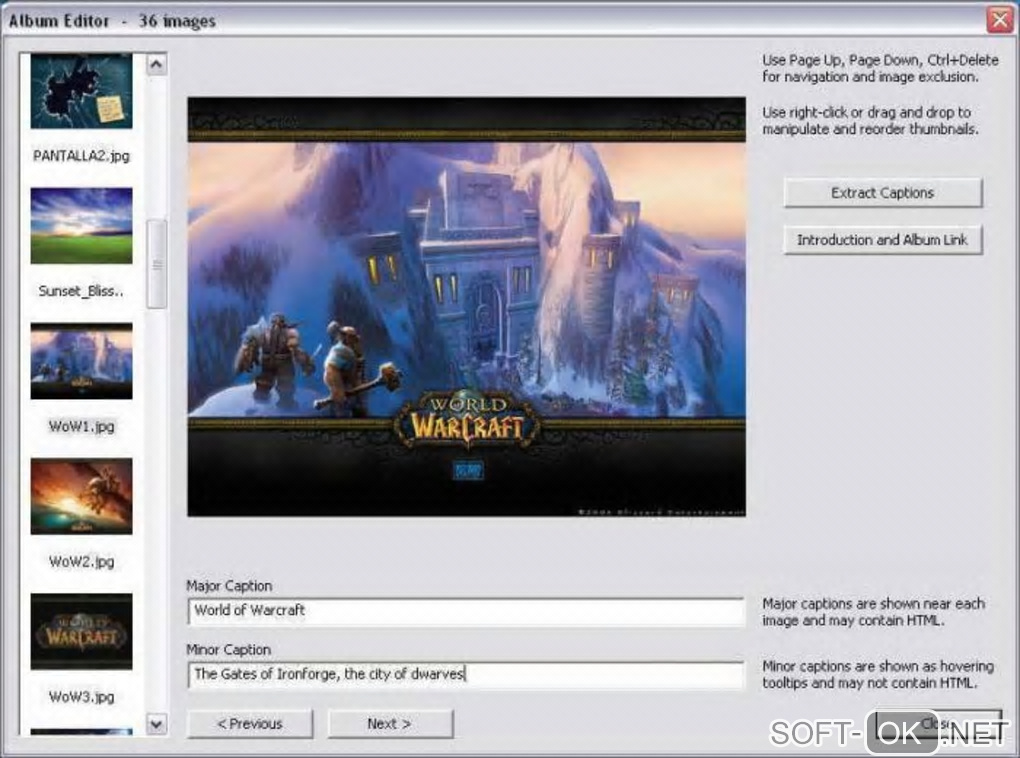Viewport: 1020px width, 758px height.
Task: Open Introduction and Album Link
Action: coord(882,240)
